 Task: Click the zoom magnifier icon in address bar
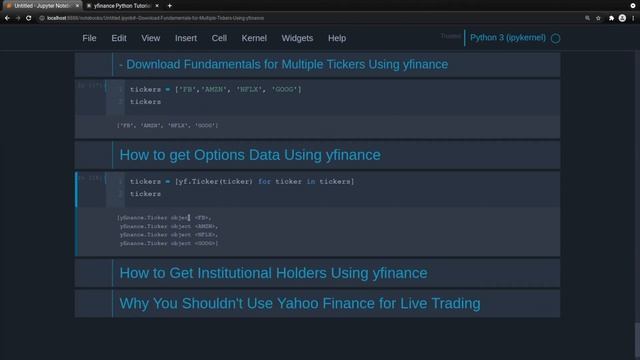click(587, 18)
